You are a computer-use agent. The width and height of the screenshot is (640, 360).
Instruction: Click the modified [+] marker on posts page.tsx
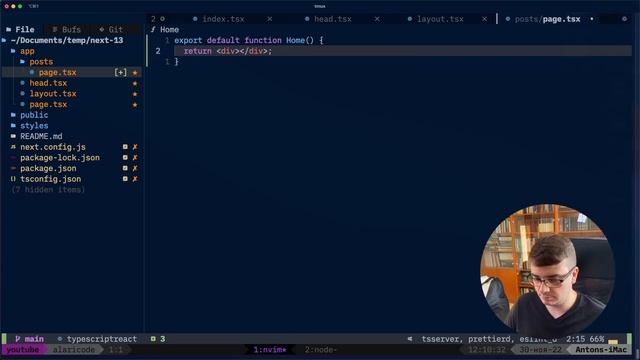[x=120, y=72]
